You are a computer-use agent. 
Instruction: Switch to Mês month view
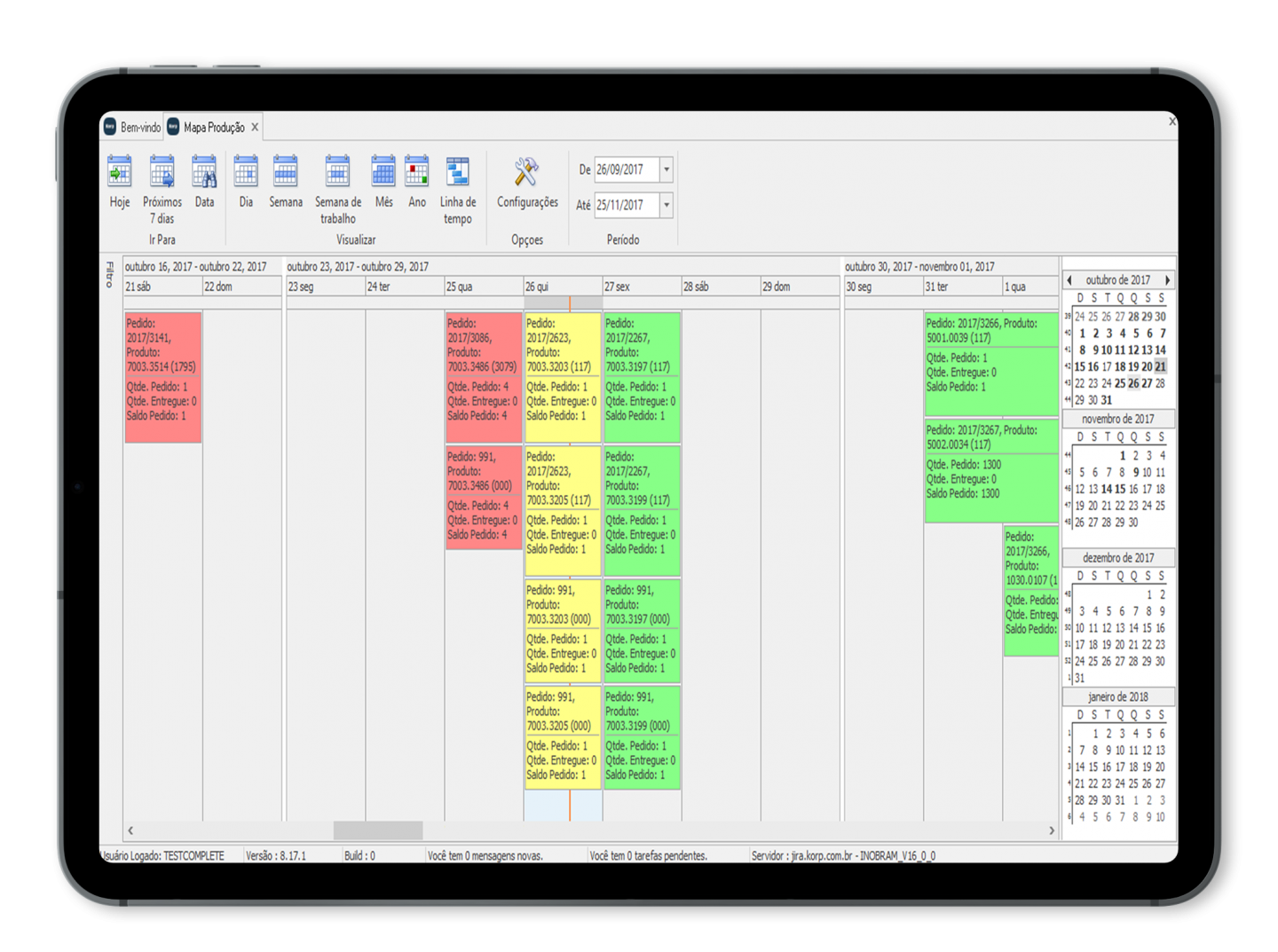click(x=383, y=182)
